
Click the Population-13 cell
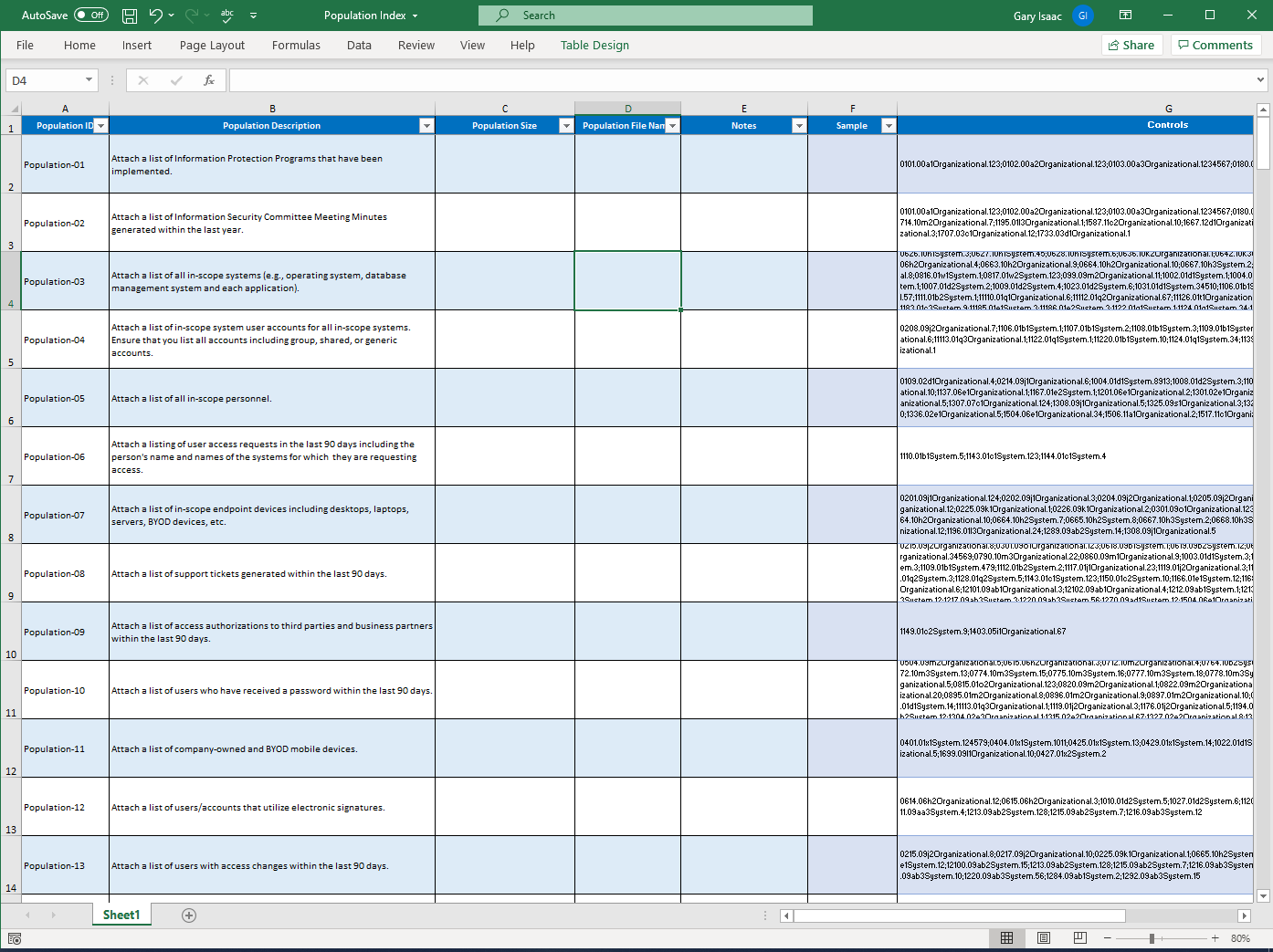tap(65, 865)
